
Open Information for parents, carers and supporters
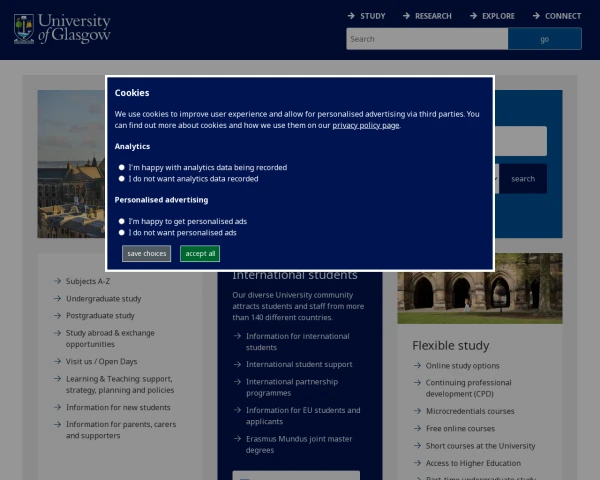pos(121,430)
